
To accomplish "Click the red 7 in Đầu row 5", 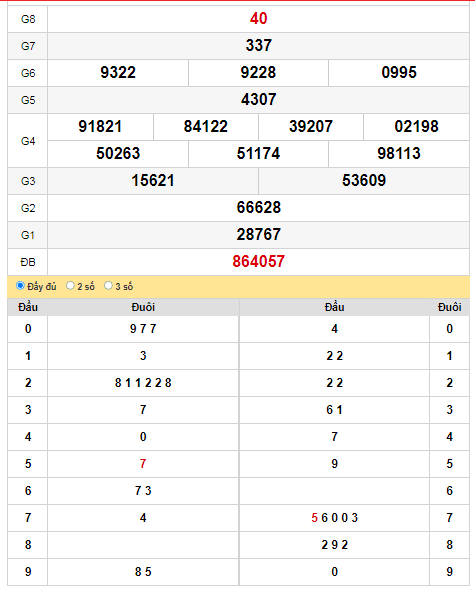I will (143, 464).
